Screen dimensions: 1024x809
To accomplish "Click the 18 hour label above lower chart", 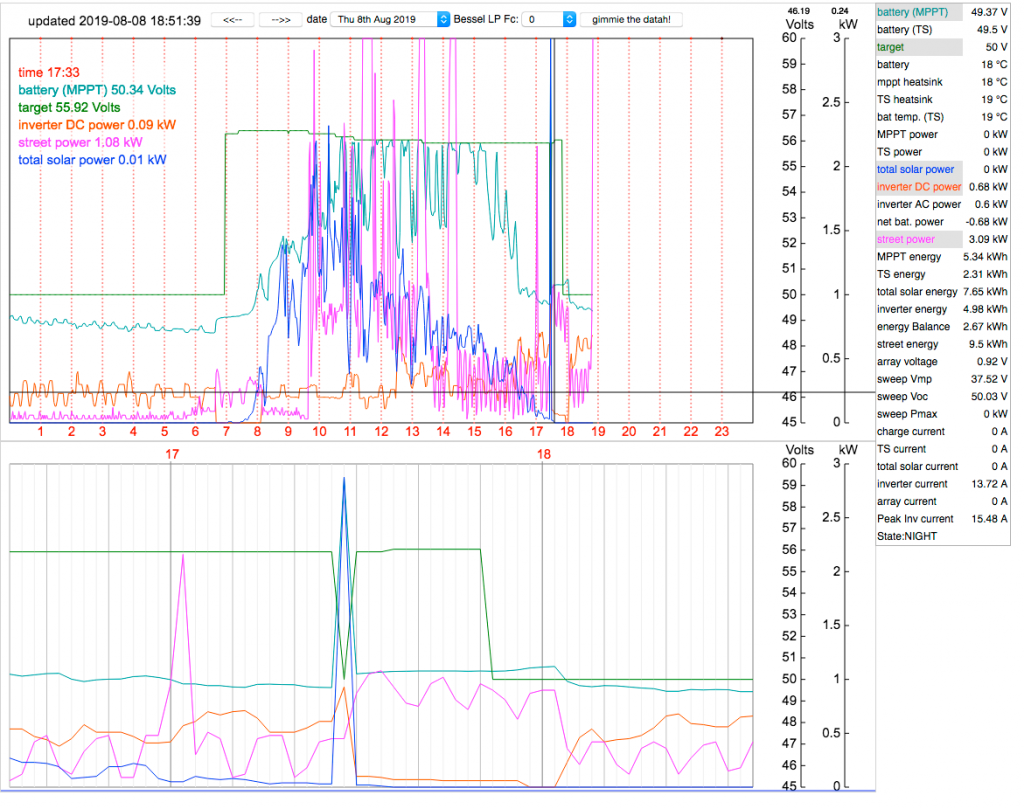I will 544,454.
